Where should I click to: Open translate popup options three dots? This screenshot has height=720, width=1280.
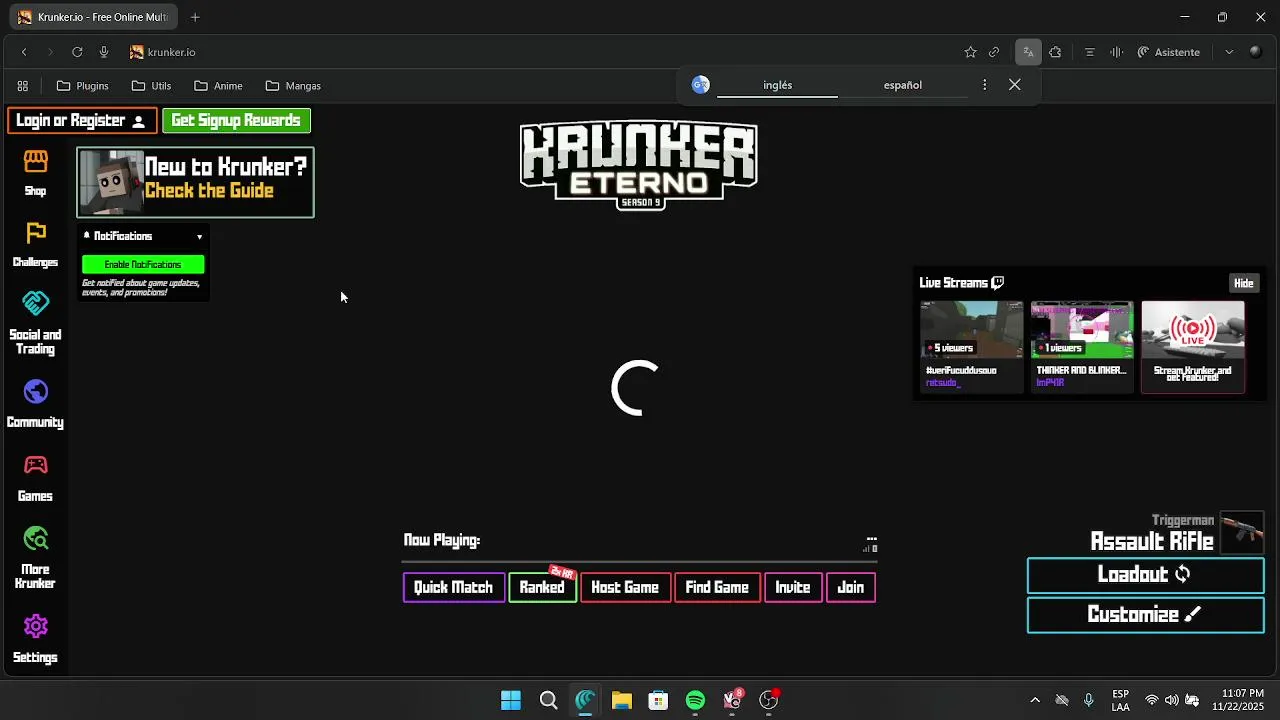(x=985, y=85)
